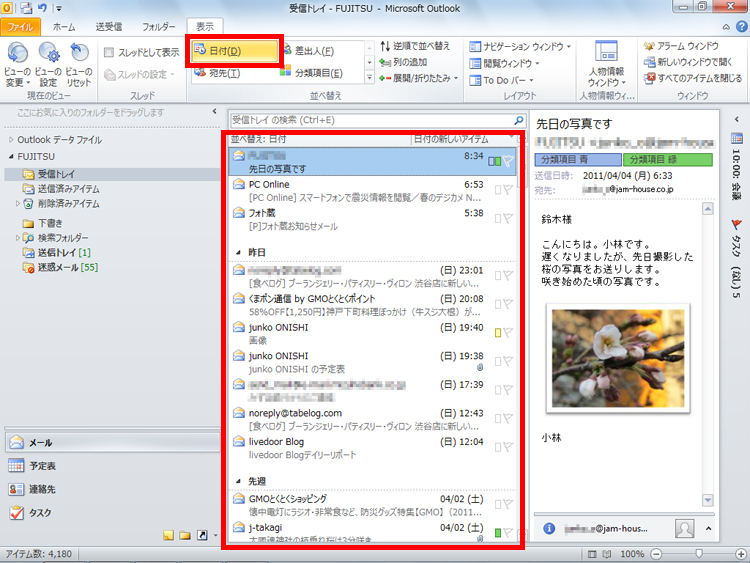
Task: Toggle flag on フォト蔵 message
Action: tap(508, 218)
